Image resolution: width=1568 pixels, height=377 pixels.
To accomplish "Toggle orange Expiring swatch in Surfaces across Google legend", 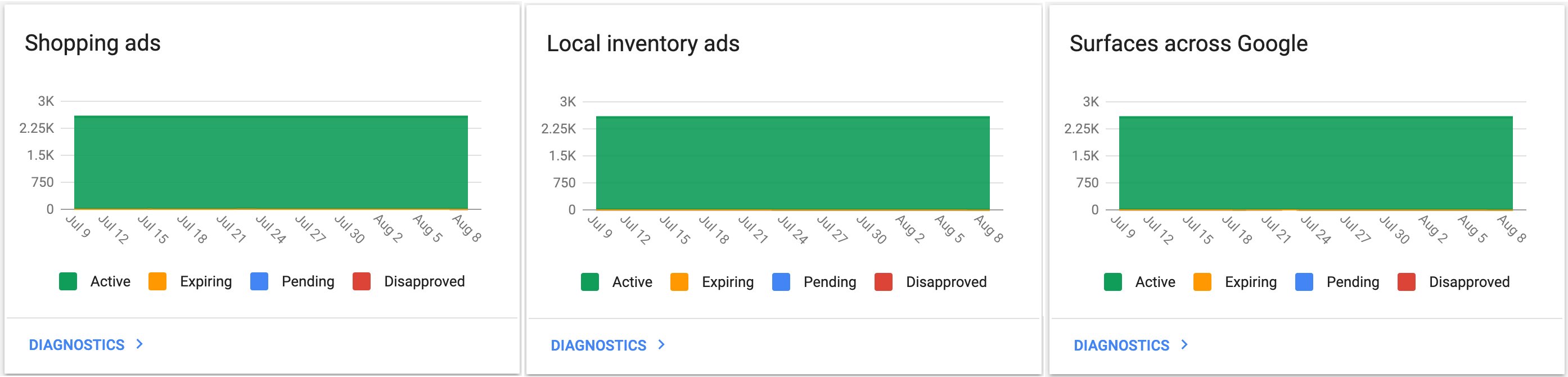I will [1202, 282].
